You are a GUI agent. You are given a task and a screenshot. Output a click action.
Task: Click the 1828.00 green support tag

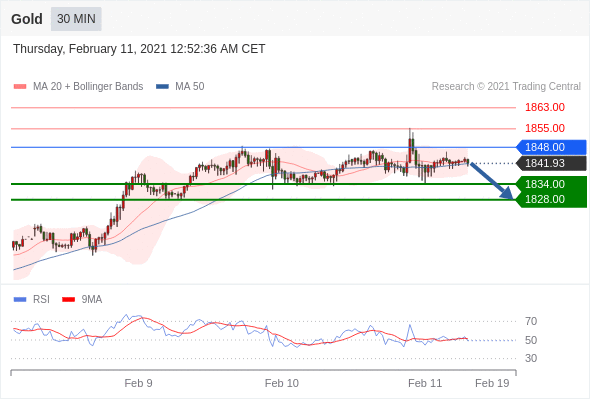(x=551, y=199)
